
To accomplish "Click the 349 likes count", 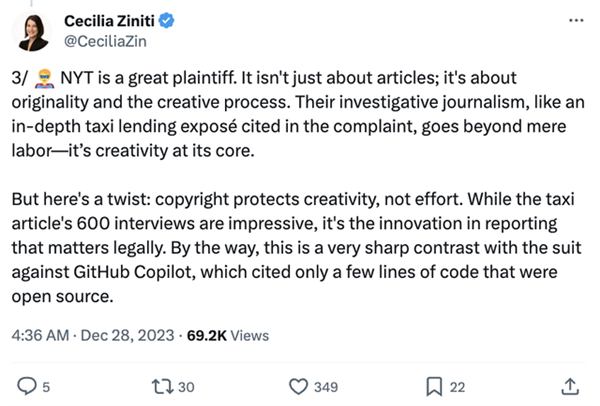I will point(326,387).
